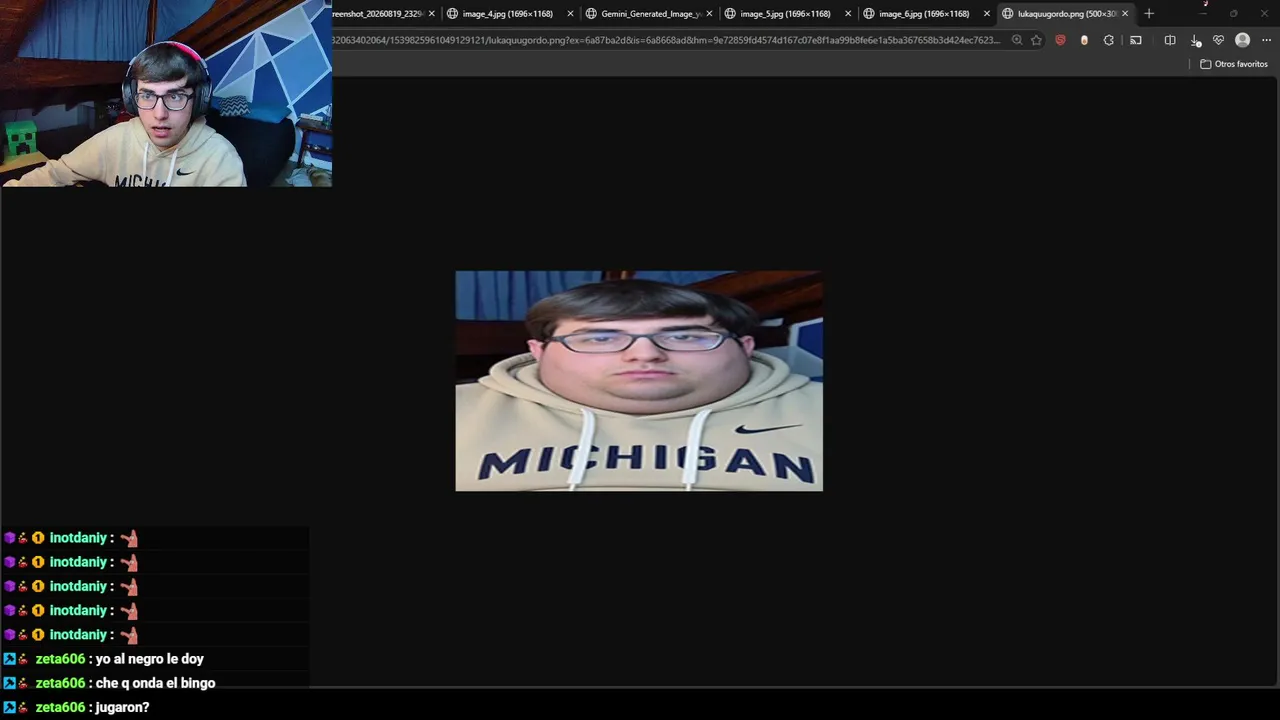Close the image_5.jpg tab
This screenshot has height=720, width=1280.
click(x=848, y=14)
